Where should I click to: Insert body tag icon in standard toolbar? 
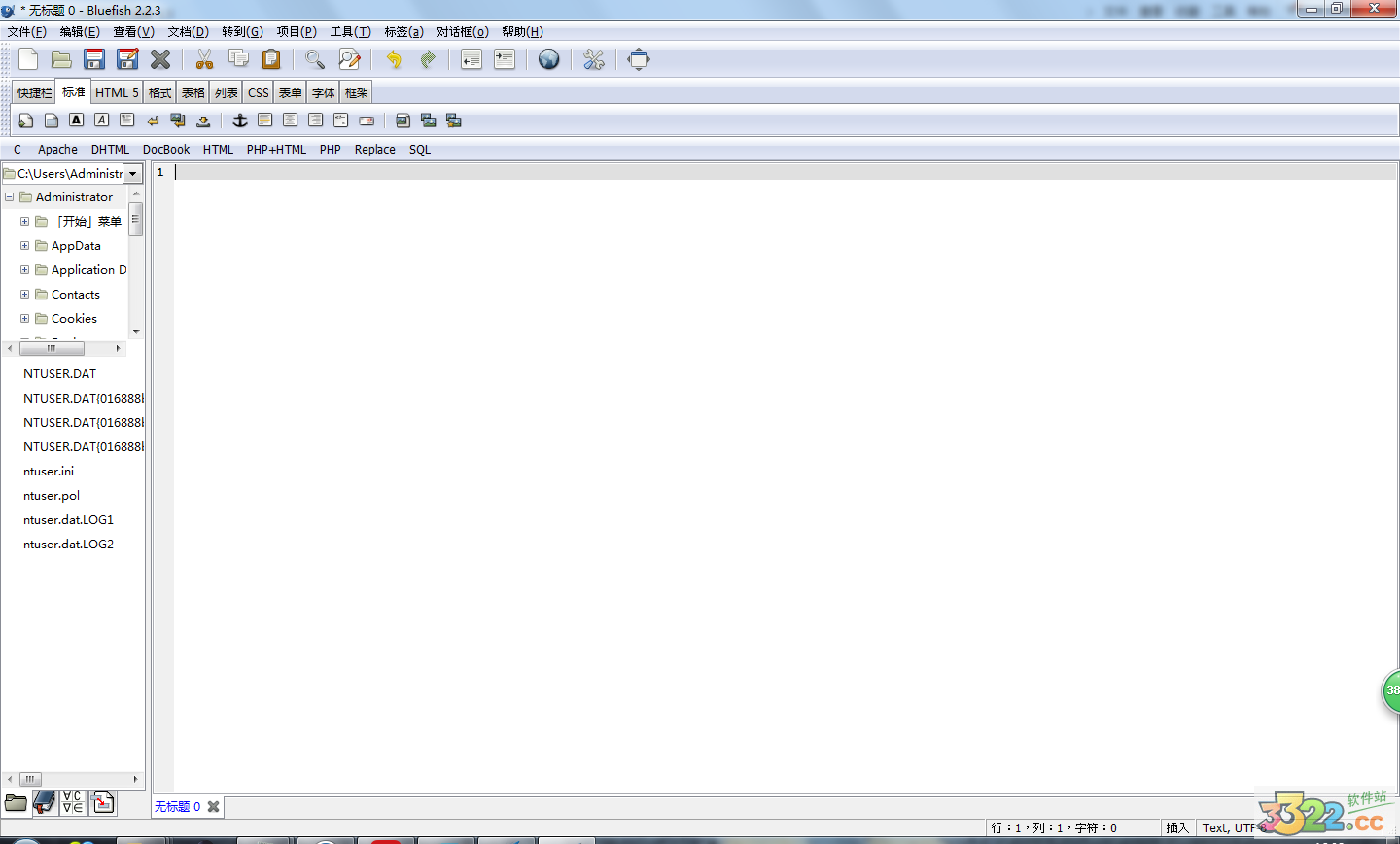(x=52, y=121)
